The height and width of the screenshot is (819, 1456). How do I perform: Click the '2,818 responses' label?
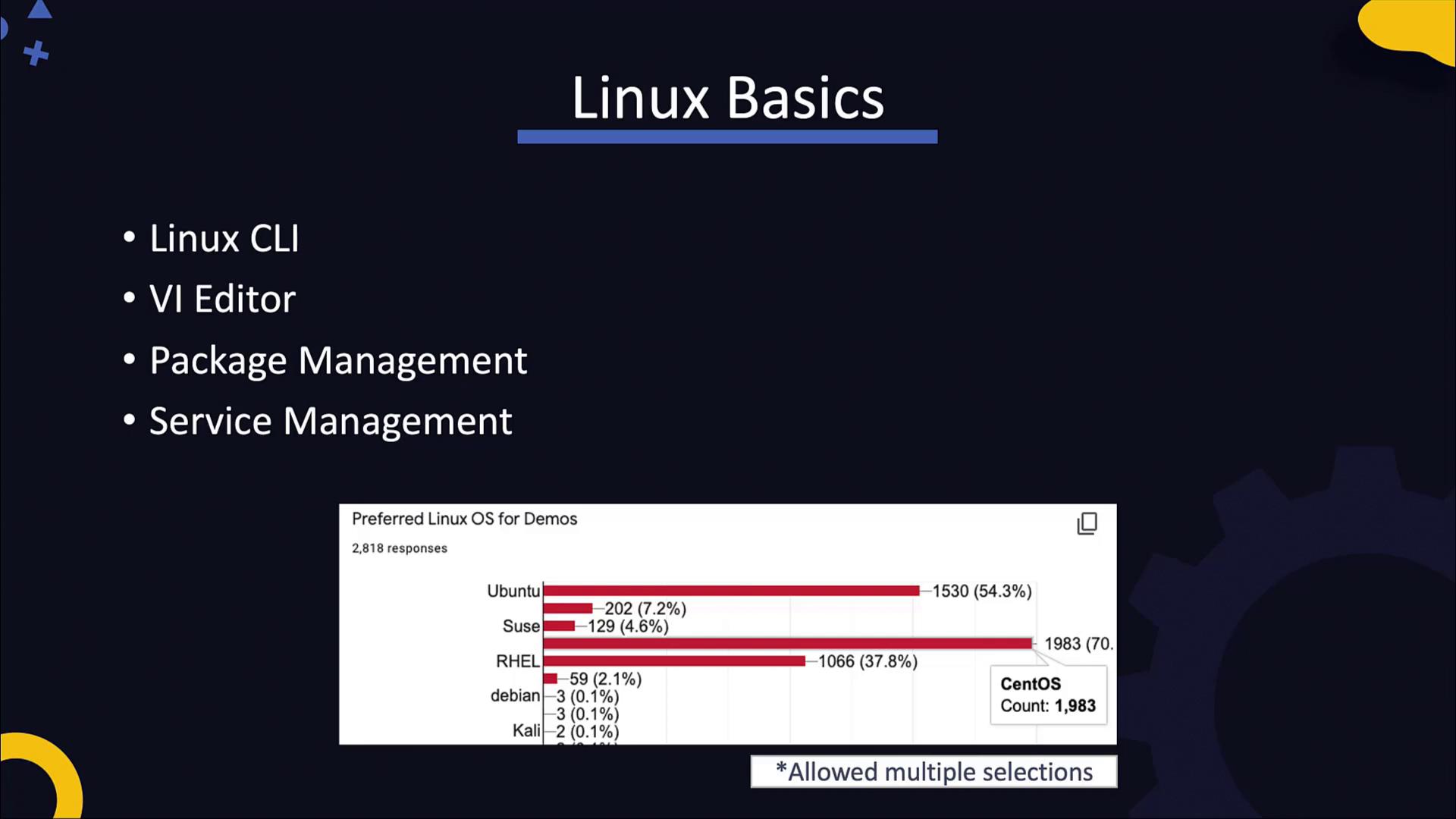click(400, 548)
